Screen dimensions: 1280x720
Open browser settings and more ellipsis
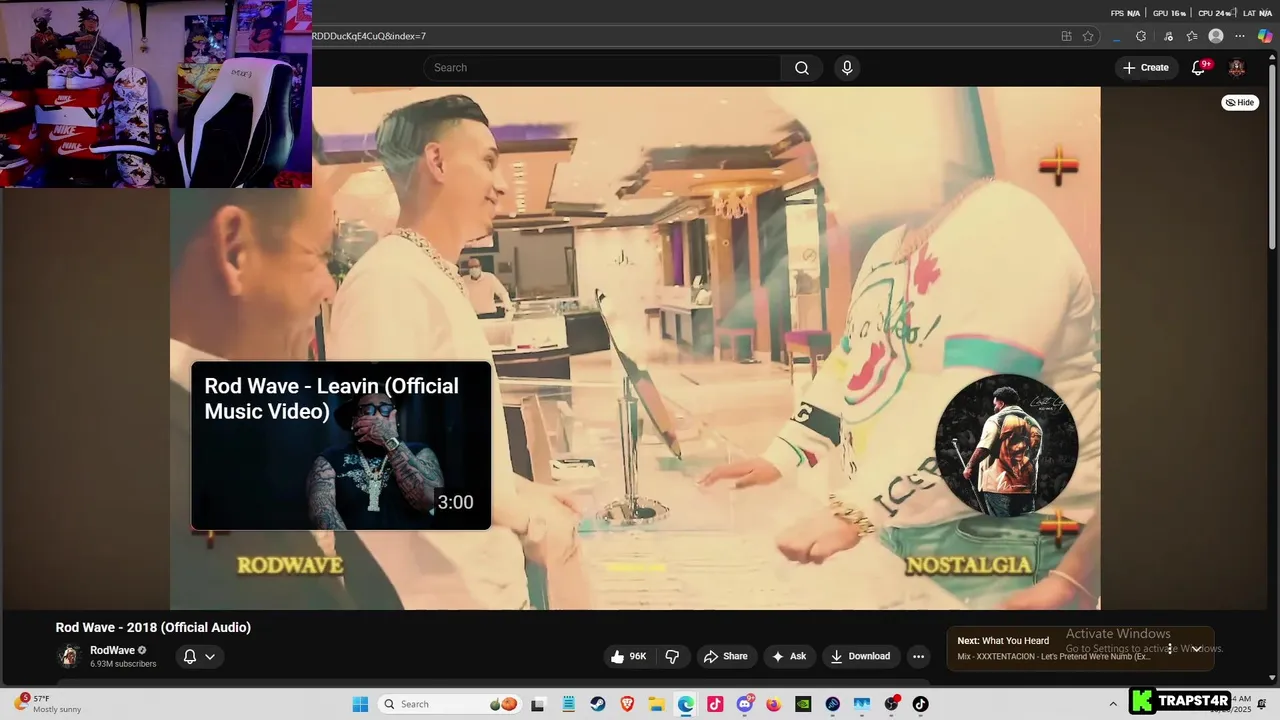[1241, 36]
